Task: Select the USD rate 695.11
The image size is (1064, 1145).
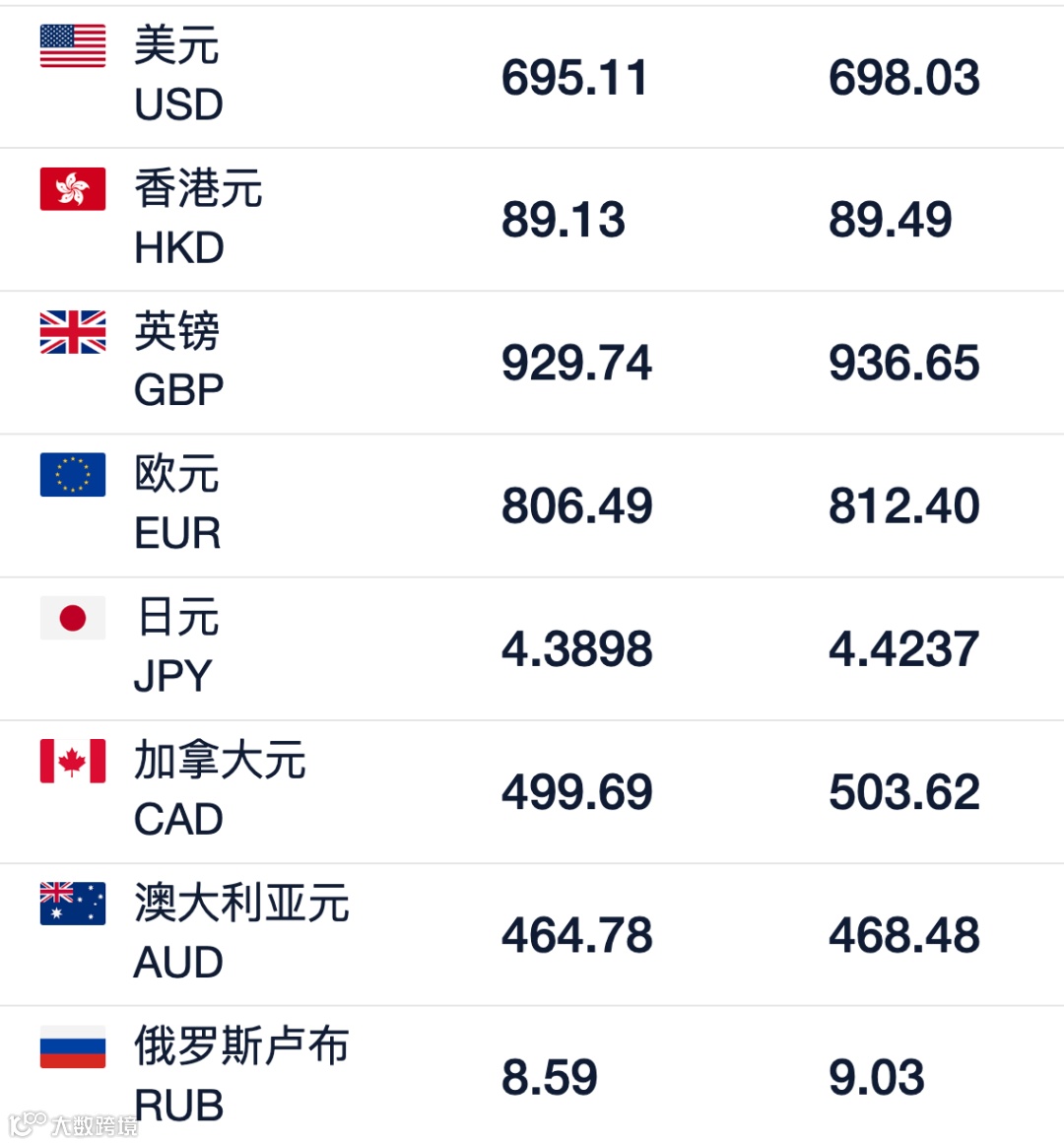Action: [x=574, y=78]
